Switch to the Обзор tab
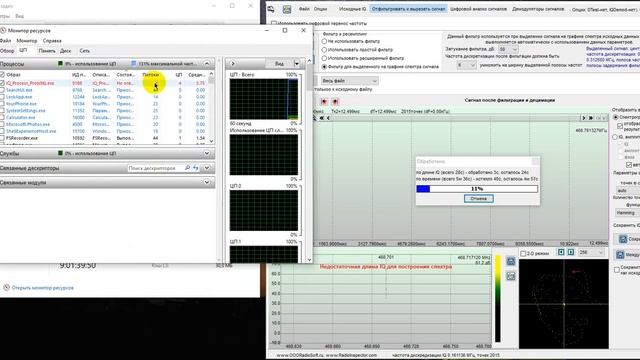 [x=7, y=51]
